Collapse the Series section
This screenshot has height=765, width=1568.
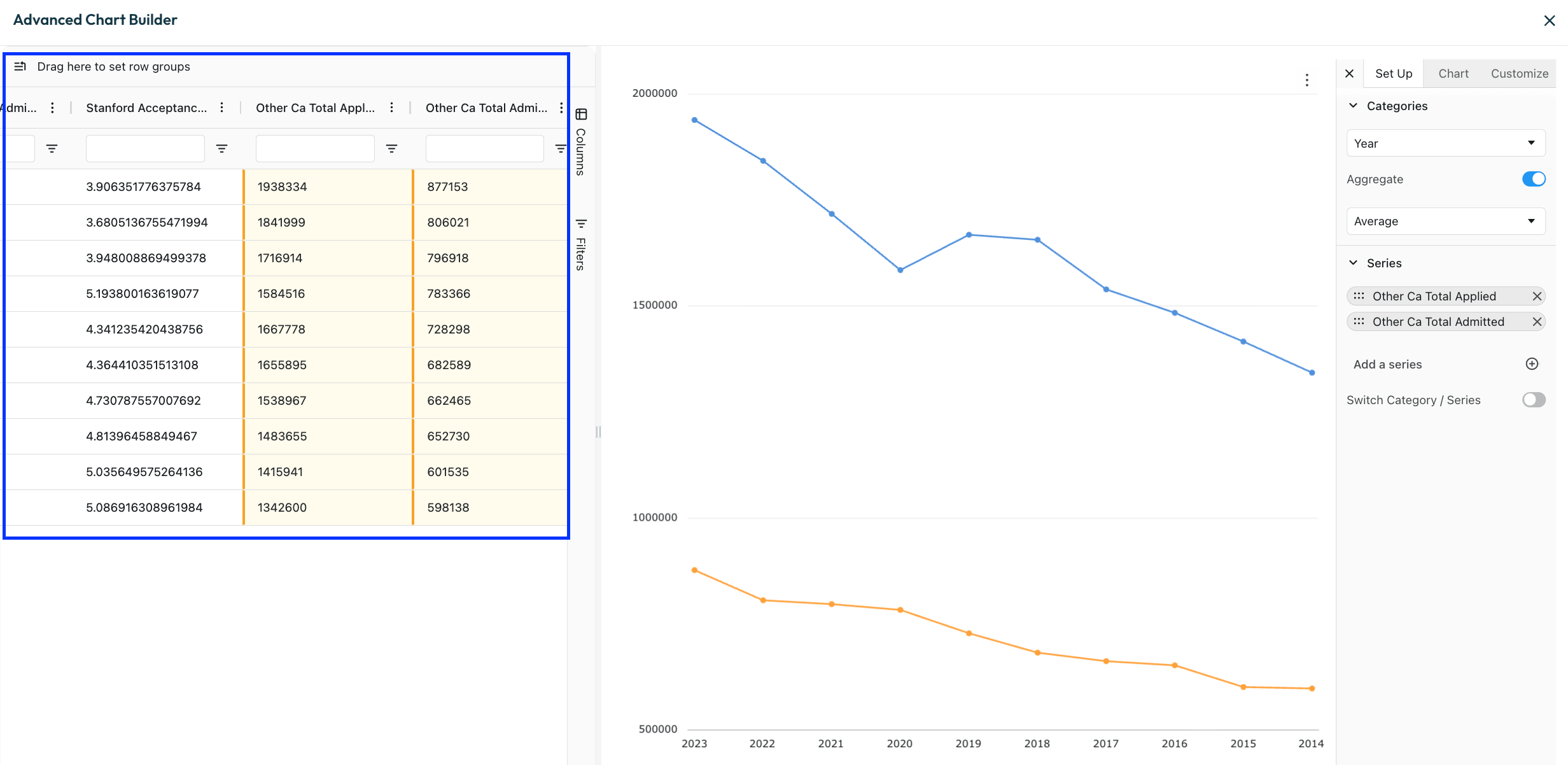1354,263
